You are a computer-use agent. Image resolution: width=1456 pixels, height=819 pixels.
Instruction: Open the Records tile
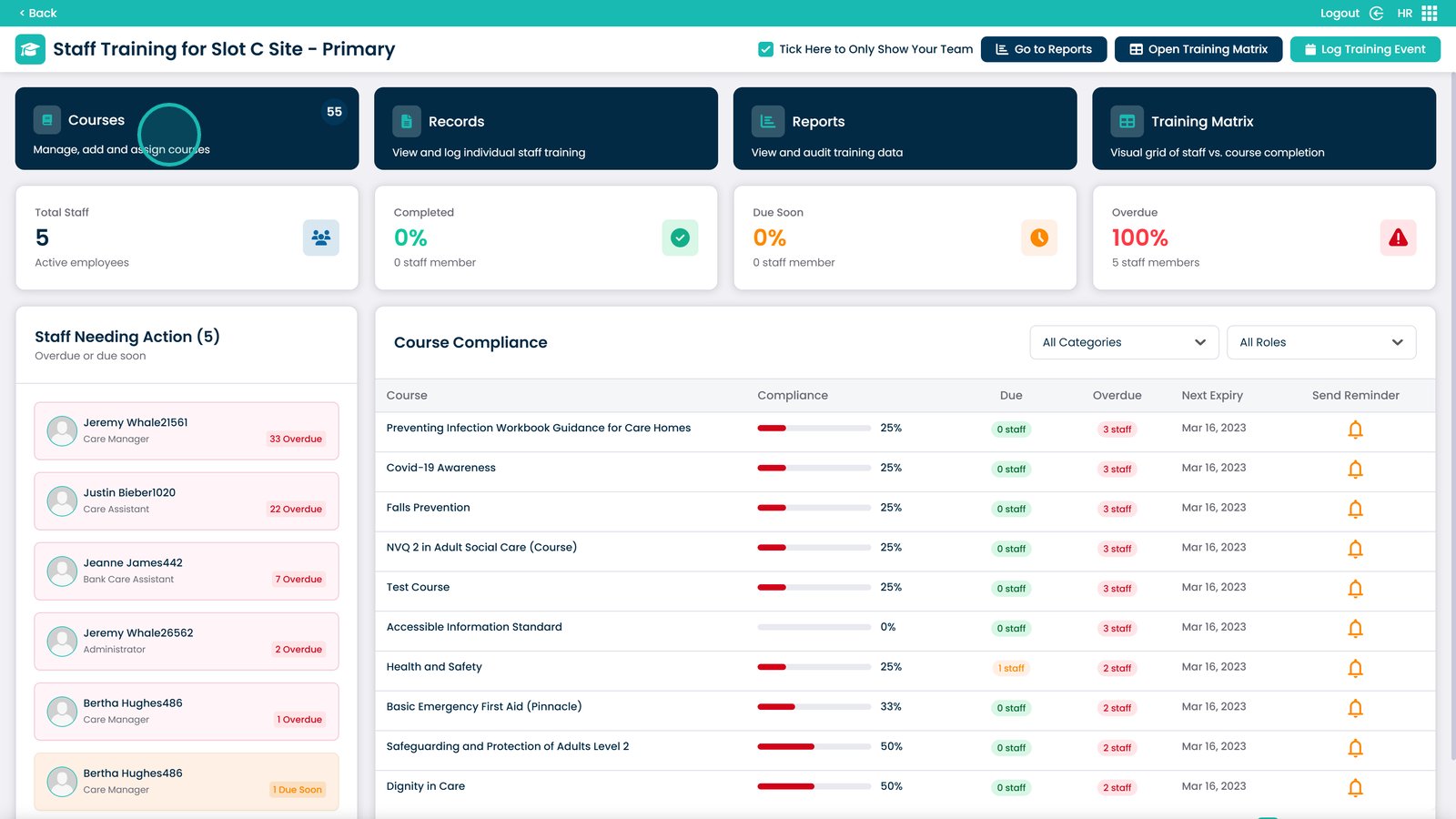tap(546, 128)
